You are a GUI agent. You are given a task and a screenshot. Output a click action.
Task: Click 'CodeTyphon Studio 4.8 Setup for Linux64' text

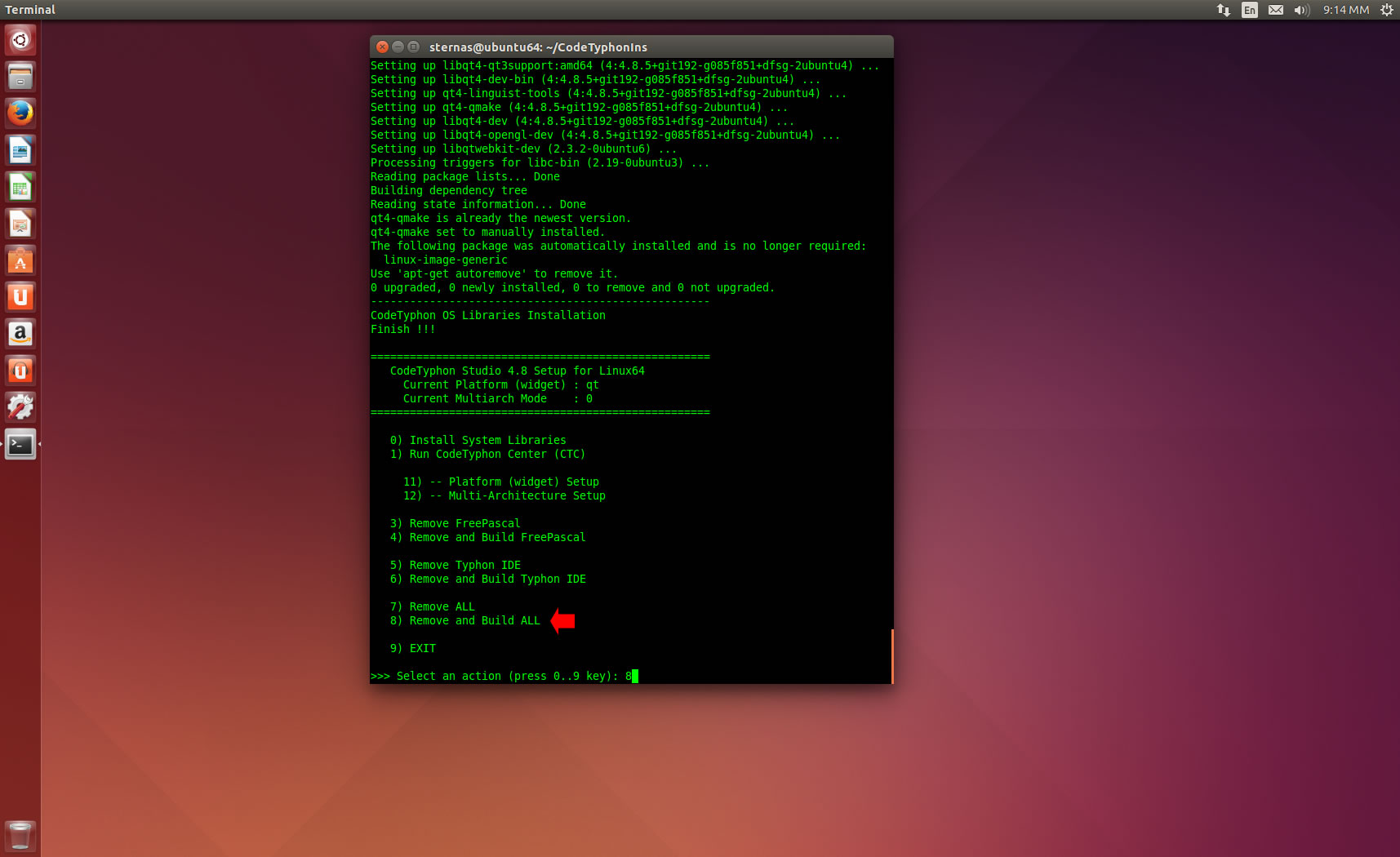click(x=517, y=371)
